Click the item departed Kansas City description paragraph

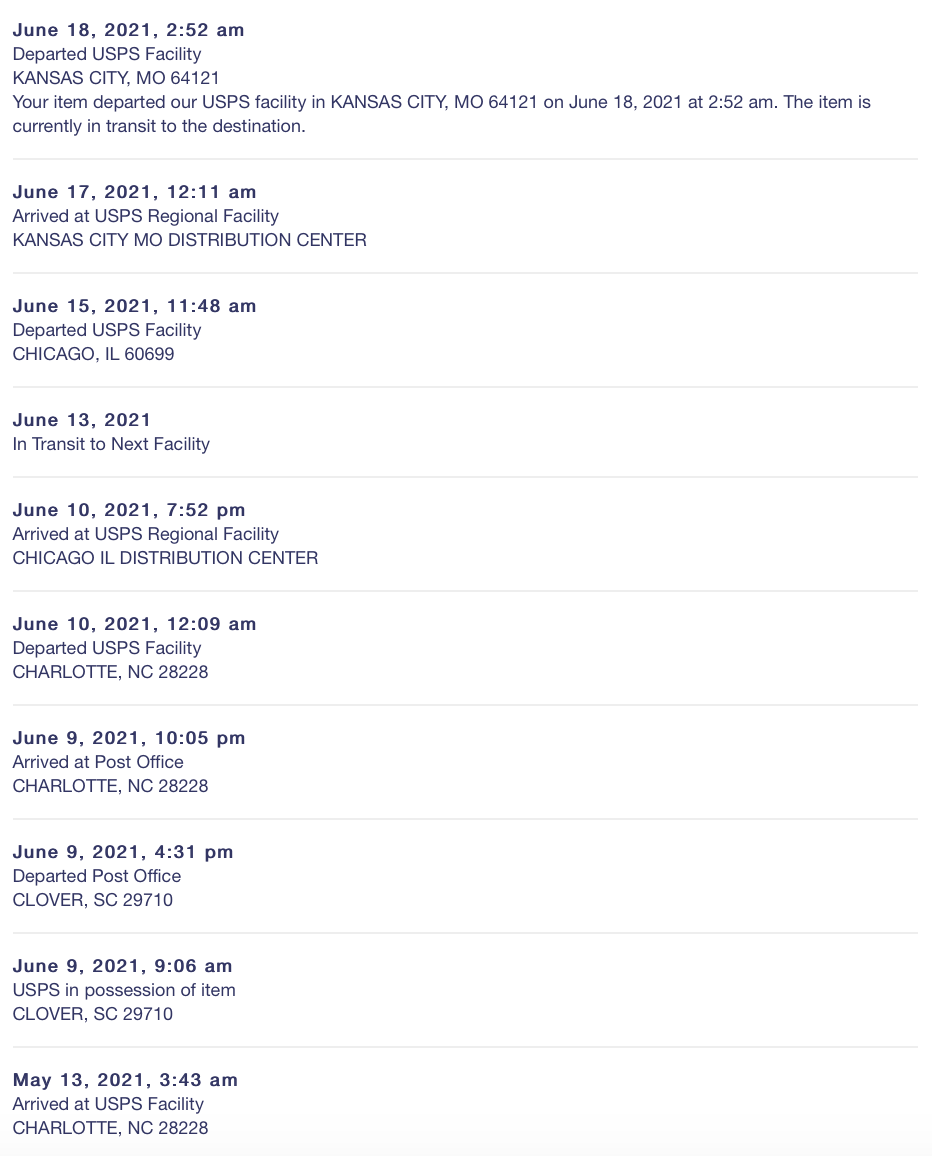[442, 114]
